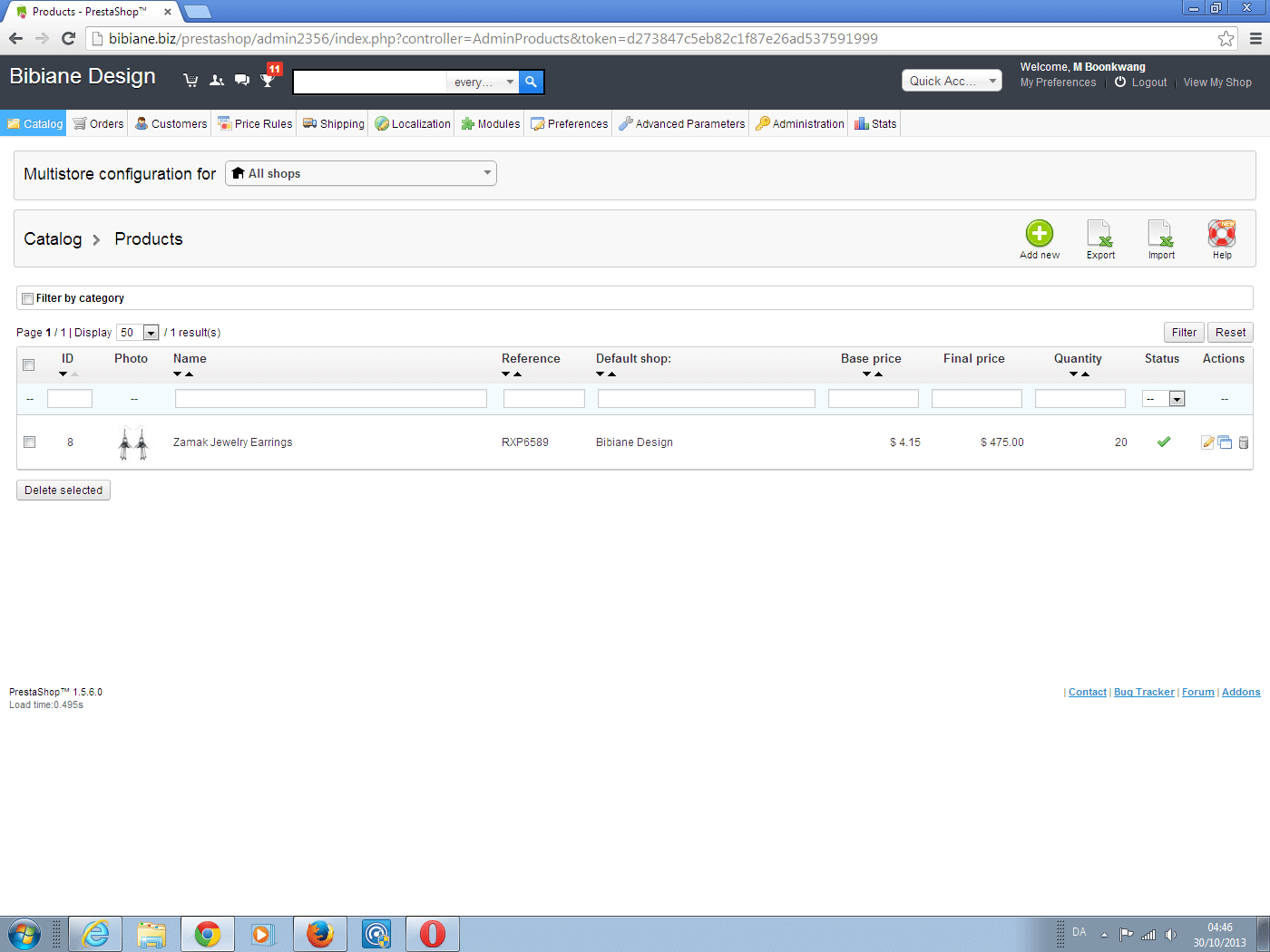Image resolution: width=1270 pixels, height=952 pixels.
Task: Open Windows Explorer folder on taskbar
Action: click(151, 934)
